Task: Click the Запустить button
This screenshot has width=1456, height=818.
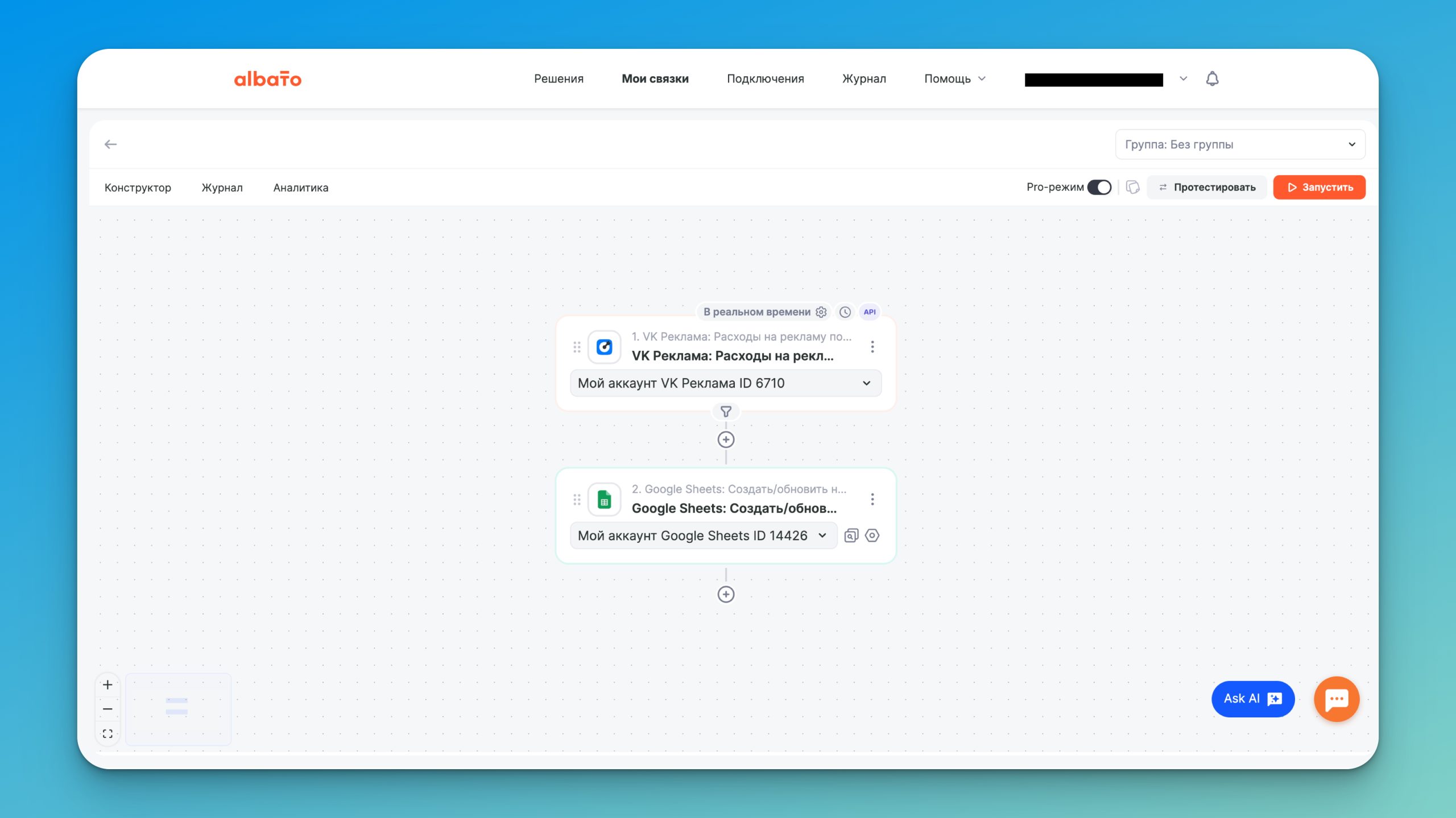Action: [1319, 187]
